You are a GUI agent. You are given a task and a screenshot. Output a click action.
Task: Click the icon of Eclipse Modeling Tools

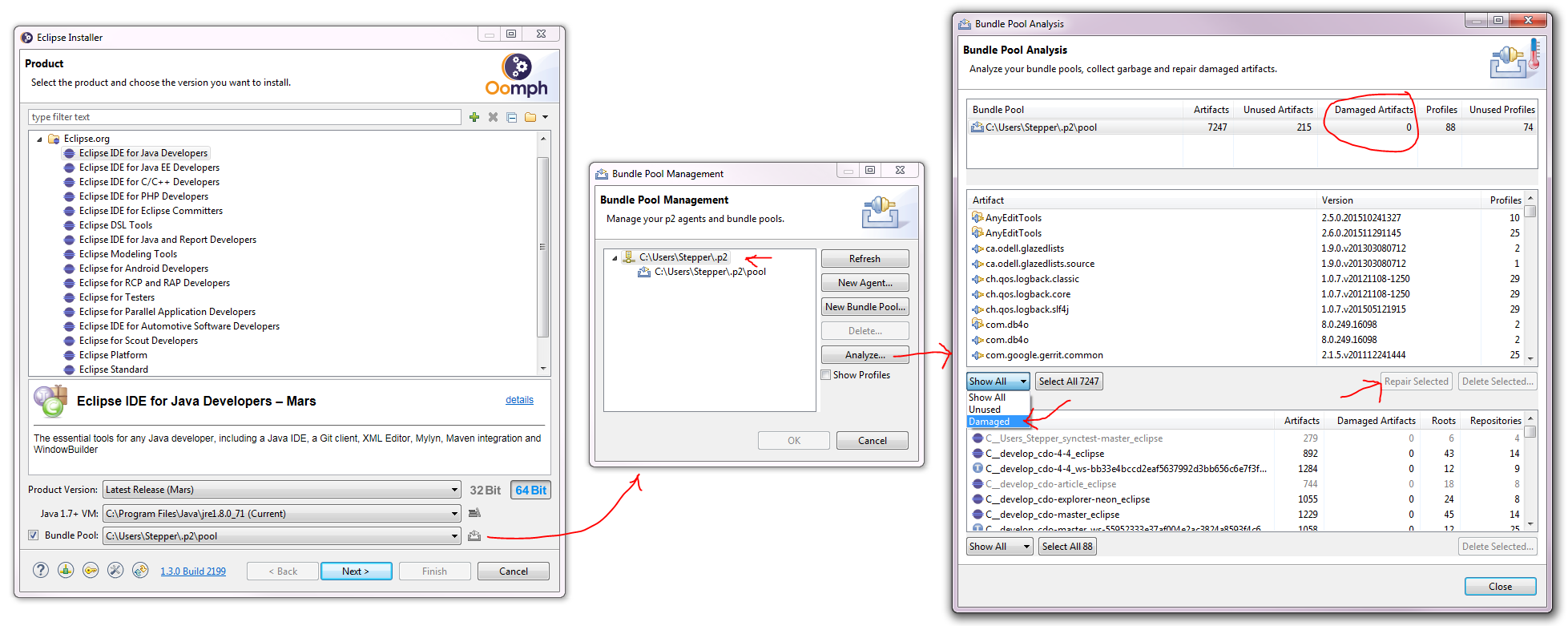pyautogui.click(x=70, y=254)
